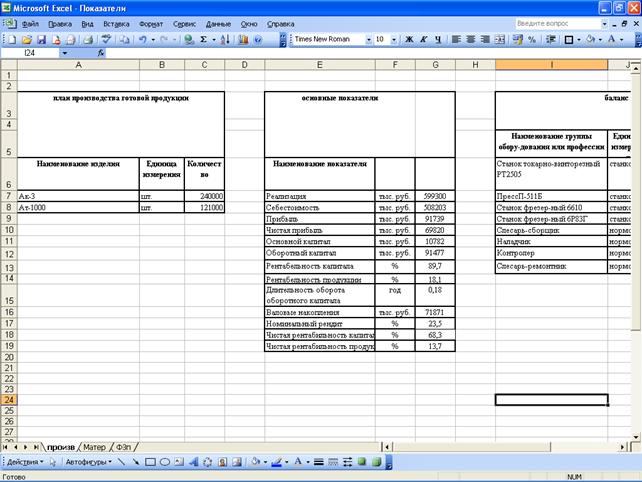Screen dimensions: 642x482
Task: Click the Line Color pen icon
Action: coord(277,462)
